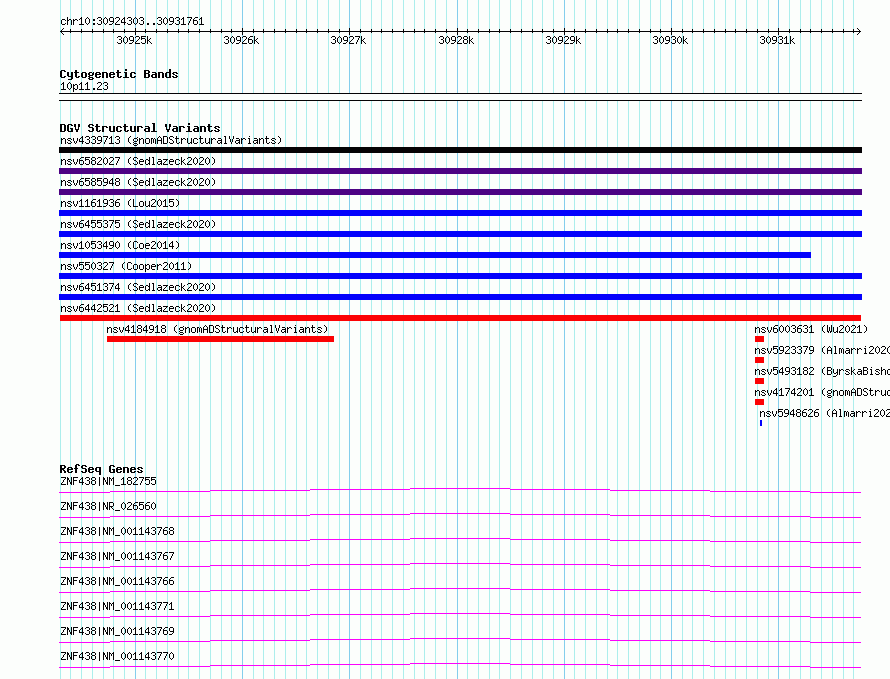Click the nsv4174201 red marker
Screen dimensions: 890x679
pos(759,402)
